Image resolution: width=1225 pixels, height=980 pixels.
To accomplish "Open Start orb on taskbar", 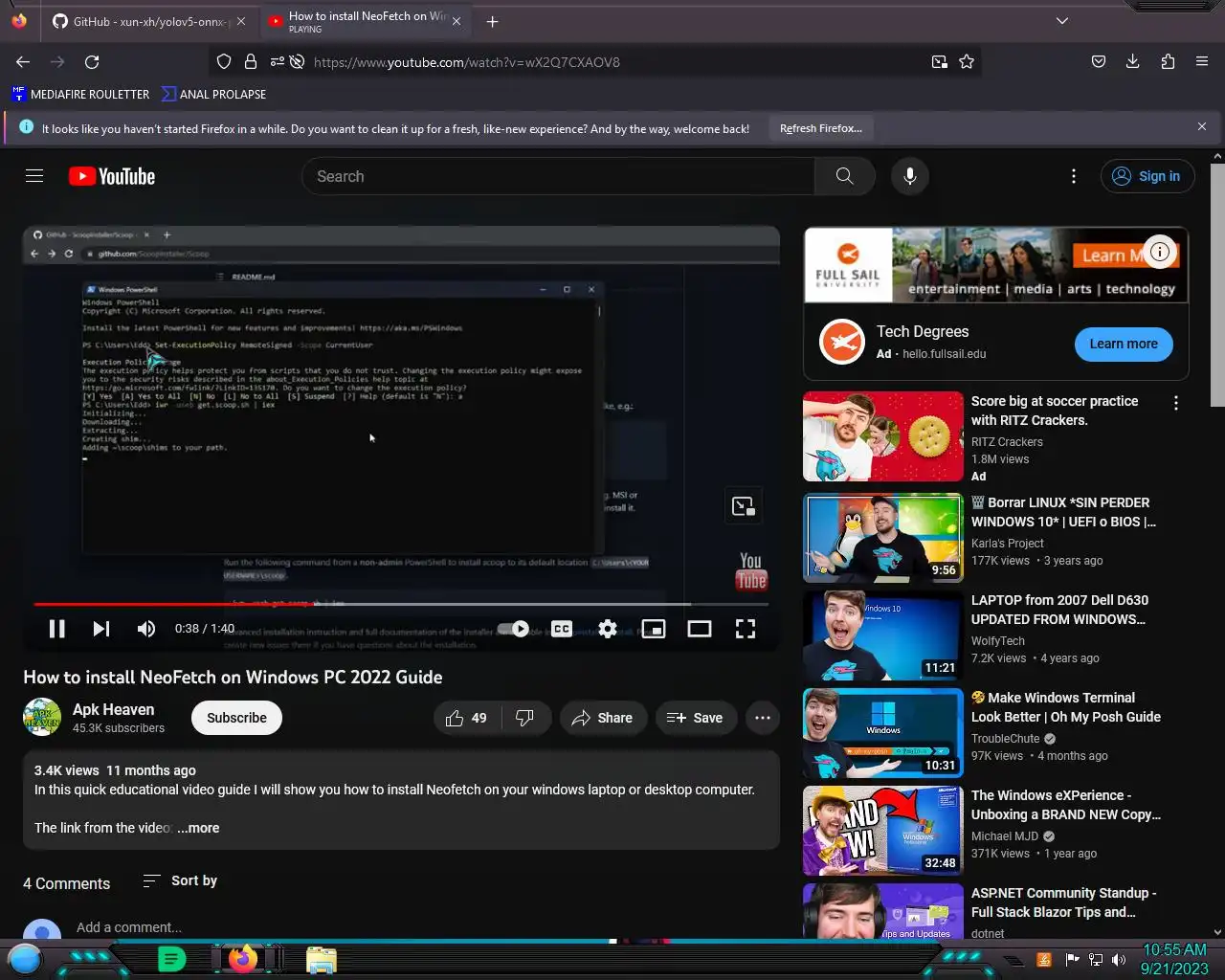I will click(25, 958).
